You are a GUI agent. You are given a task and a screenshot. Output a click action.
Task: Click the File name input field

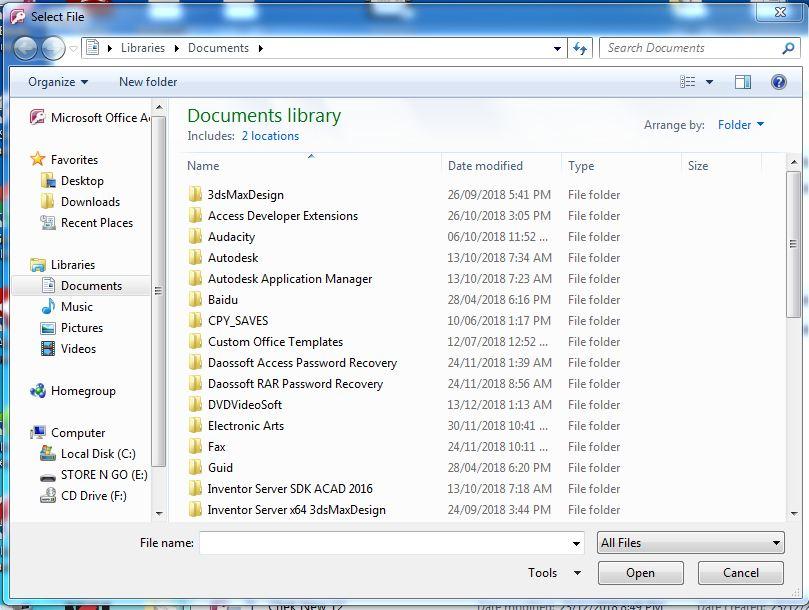pyautogui.click(x=384, y=543)
